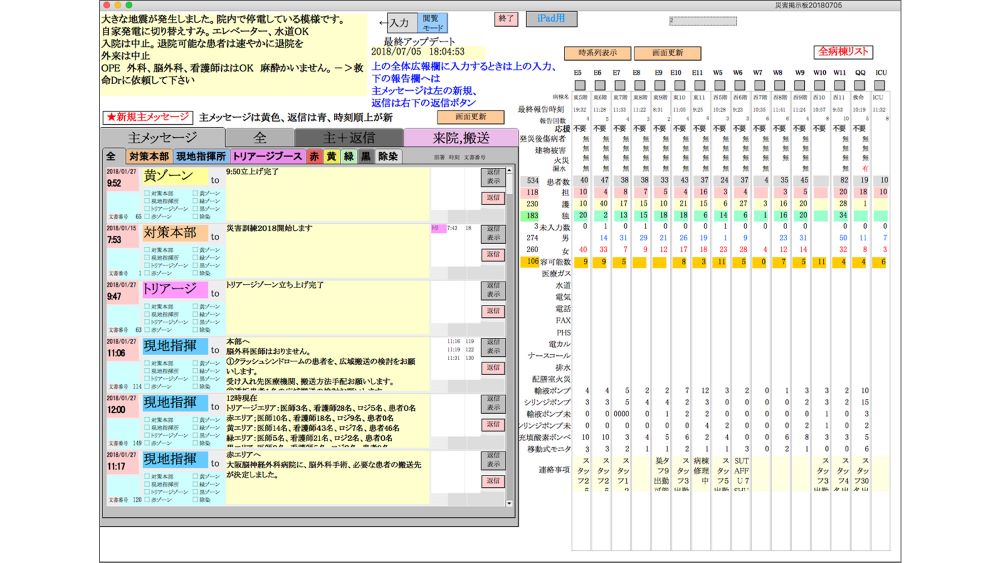Click the gray button under ward E9
The image size is (1000, 563).
659,85
